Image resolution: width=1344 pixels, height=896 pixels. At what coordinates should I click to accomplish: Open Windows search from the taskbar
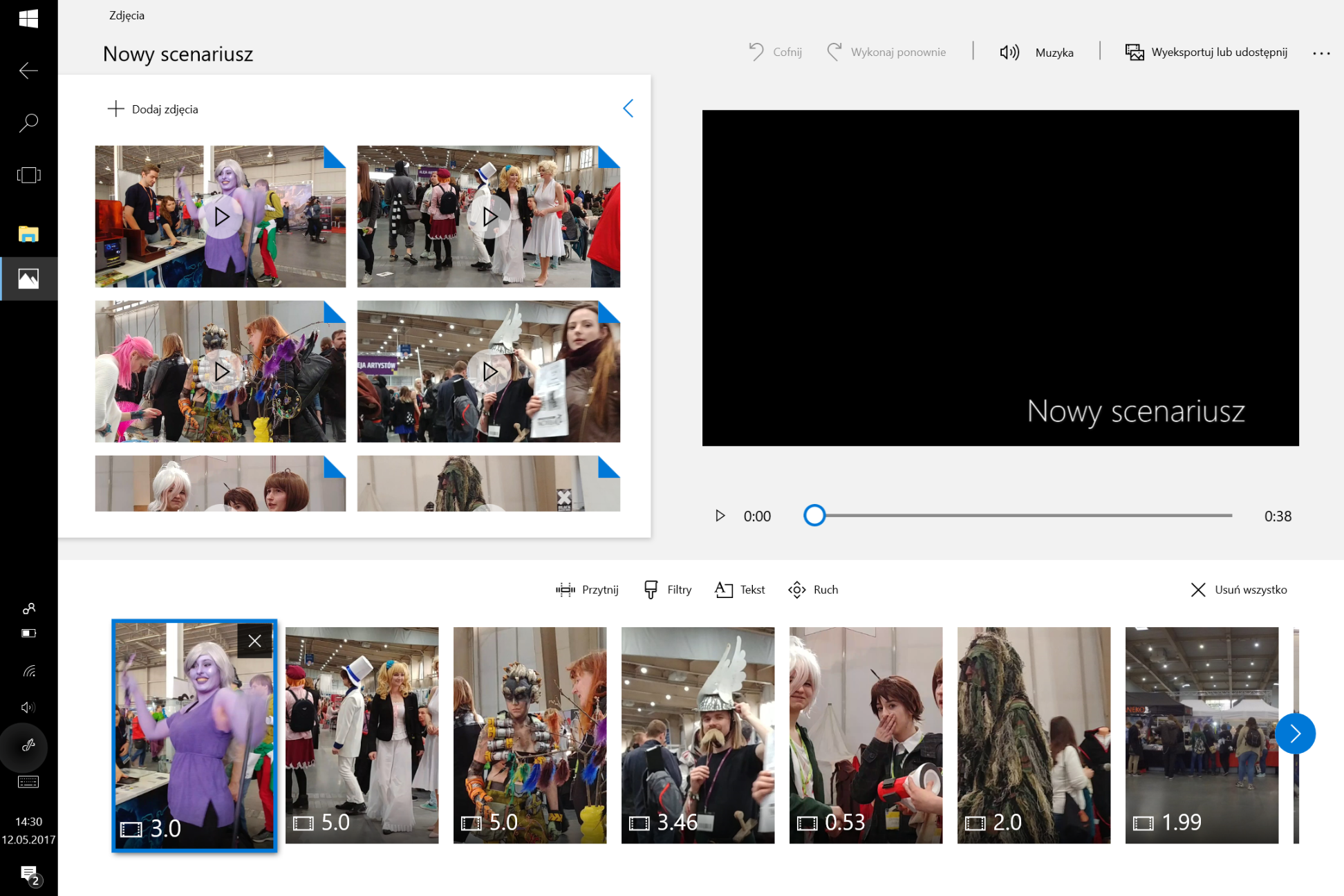coord(28,123)
